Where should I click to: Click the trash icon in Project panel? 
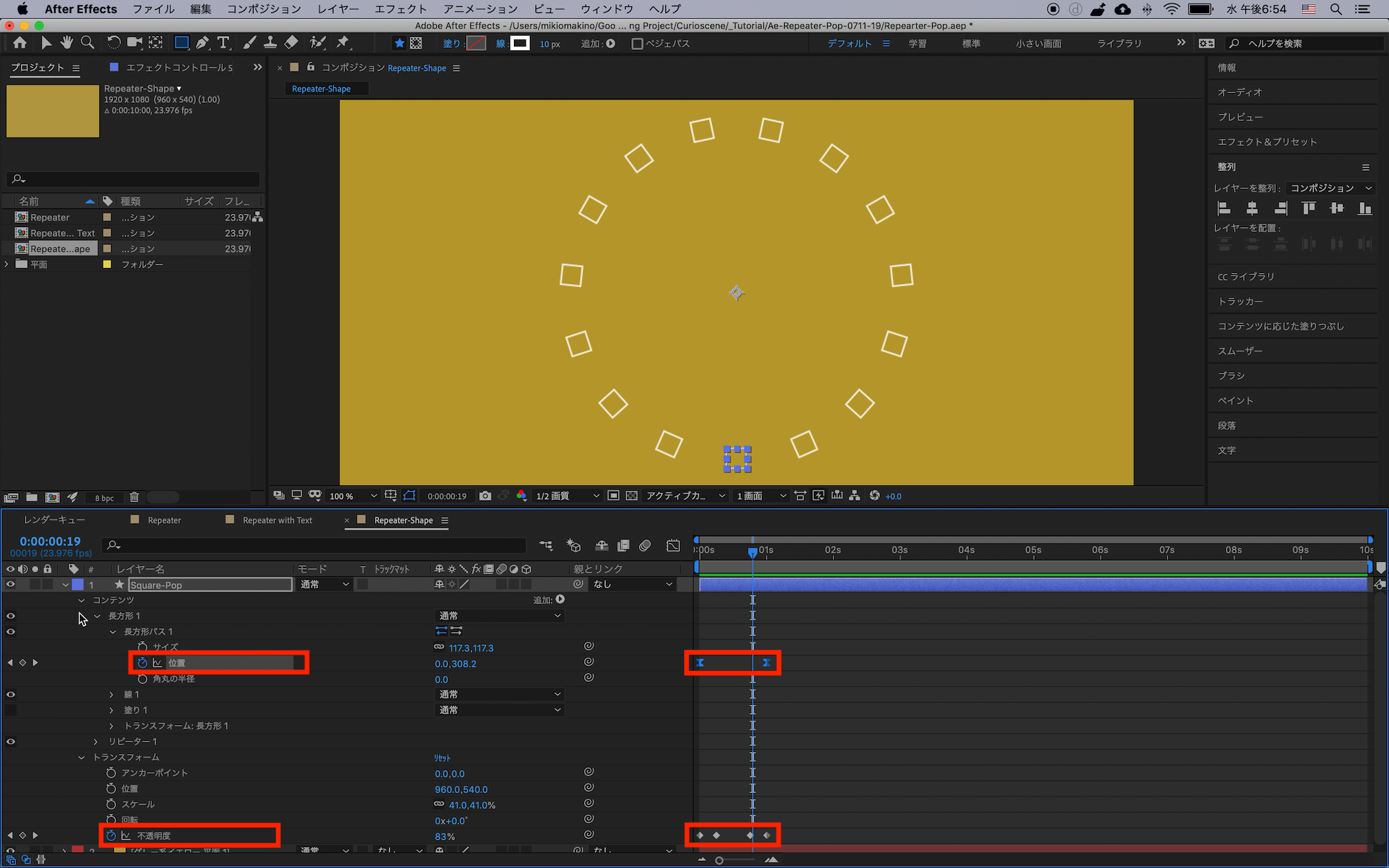tap(134, 497)
